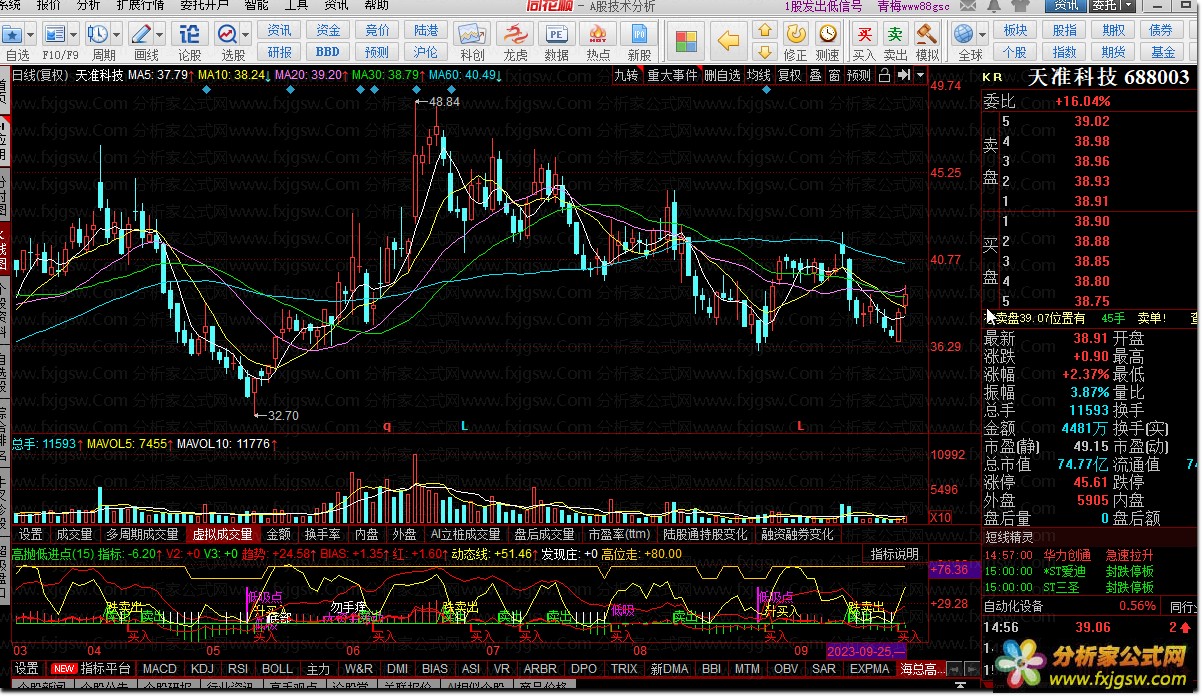Toggle 重大事件 major events display

(x=672, y=75)
